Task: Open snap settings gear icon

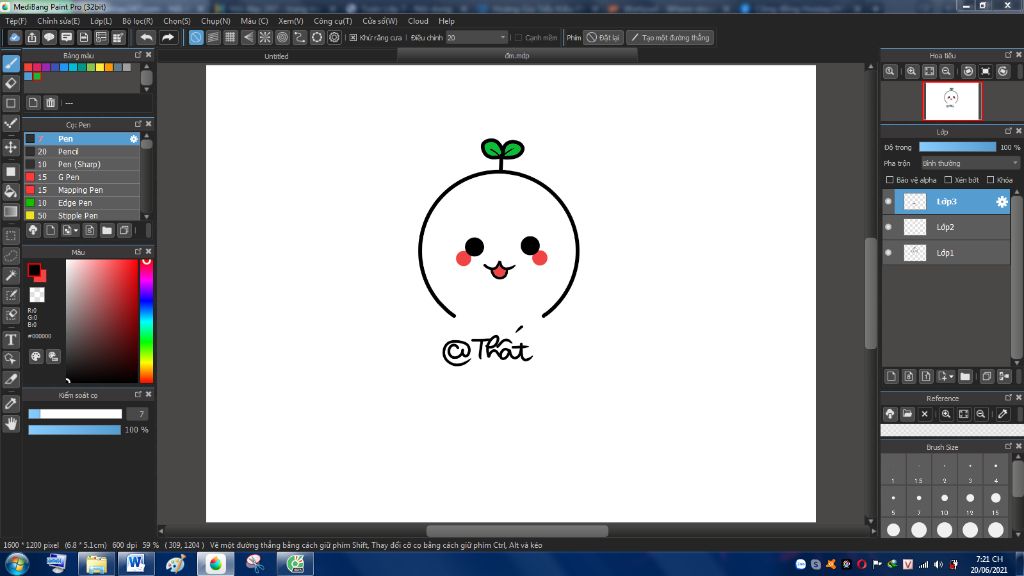Action: pos(334,37)
